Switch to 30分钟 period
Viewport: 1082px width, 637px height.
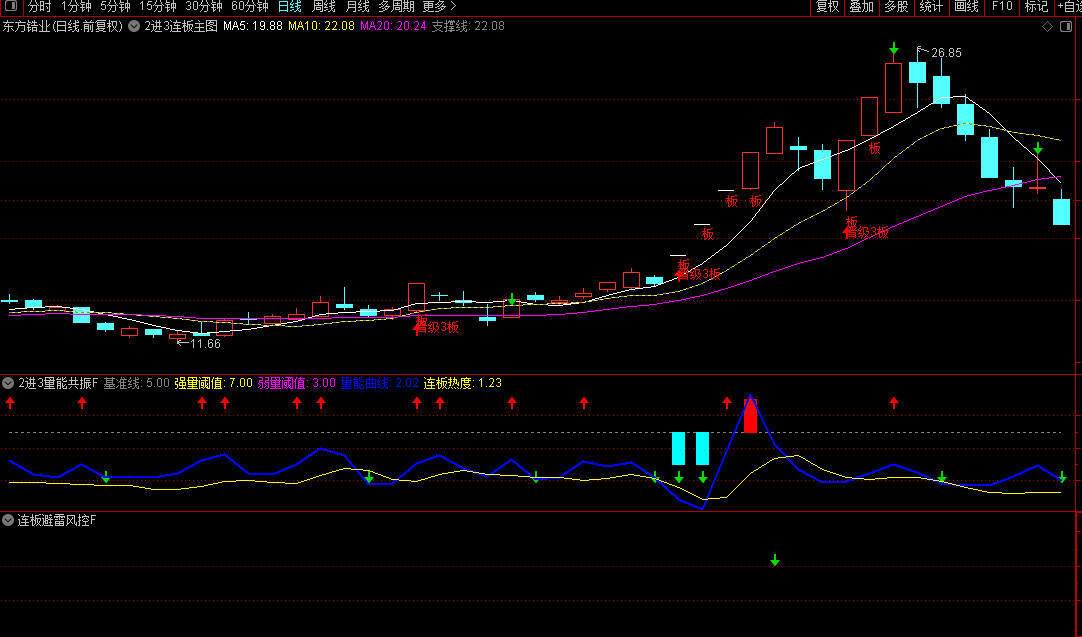point(204,6)
